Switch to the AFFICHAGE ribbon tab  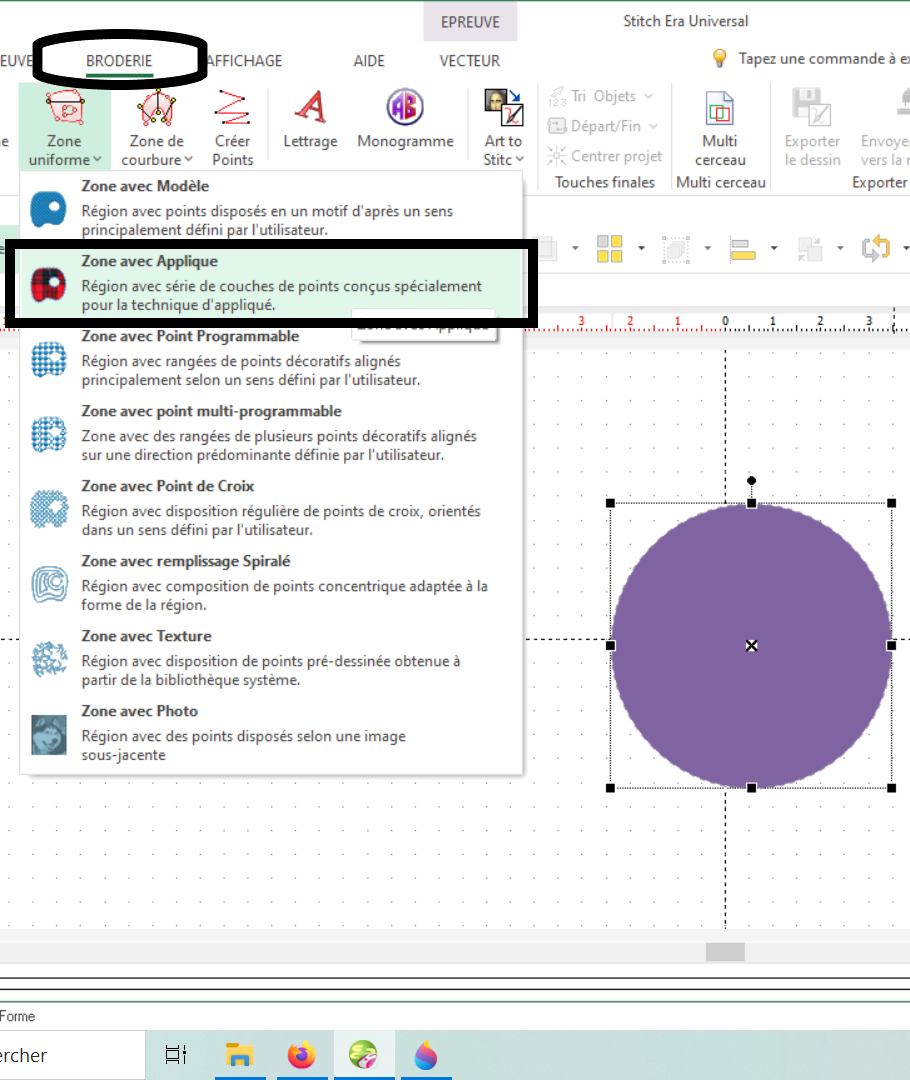(x=244, y=61)
